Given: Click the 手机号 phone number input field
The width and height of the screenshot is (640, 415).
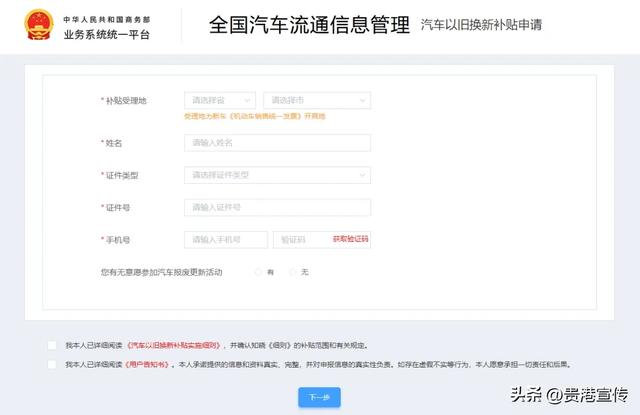Looking at the screenshot, I should pyautogui.click(x=226, y=240).
